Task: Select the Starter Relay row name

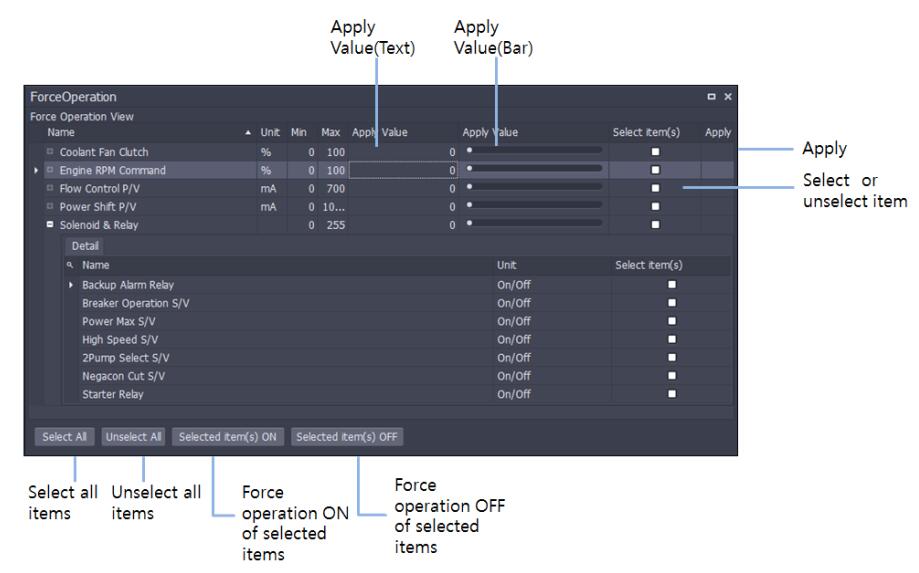Action: coord(113,394)
